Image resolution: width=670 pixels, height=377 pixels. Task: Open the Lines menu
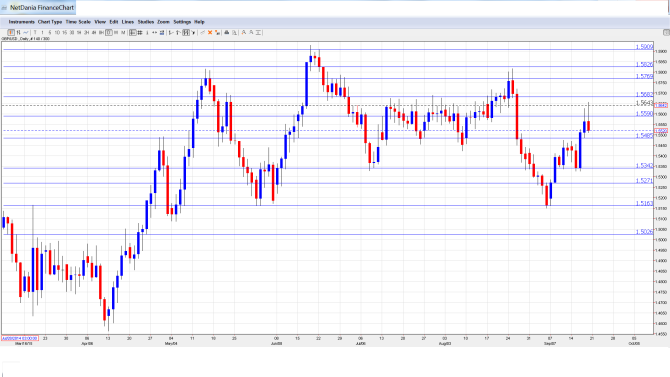coord(128,22)
